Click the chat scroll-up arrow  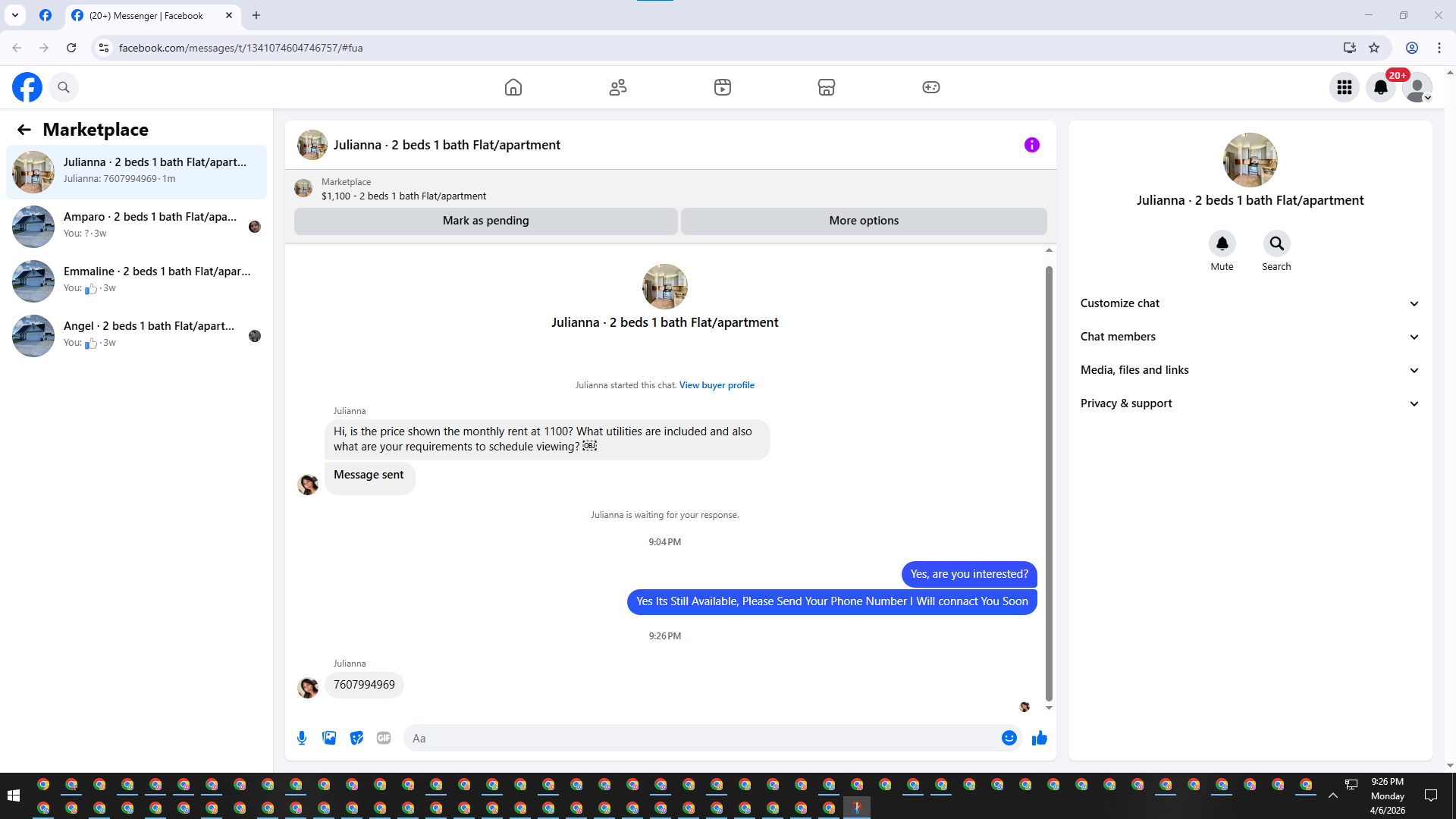1049,250
